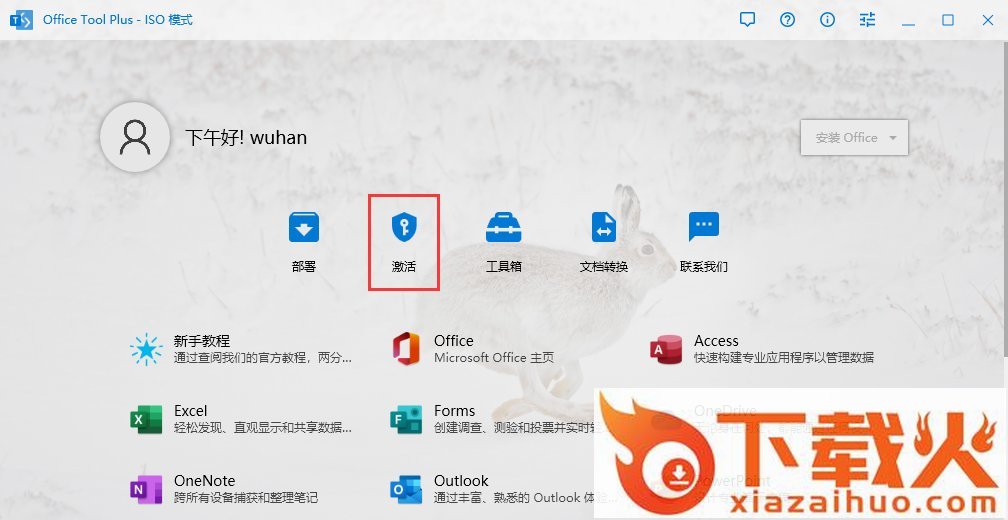Open the 新手教程 tutorial link
The image size is (1008, 520).
201,341
